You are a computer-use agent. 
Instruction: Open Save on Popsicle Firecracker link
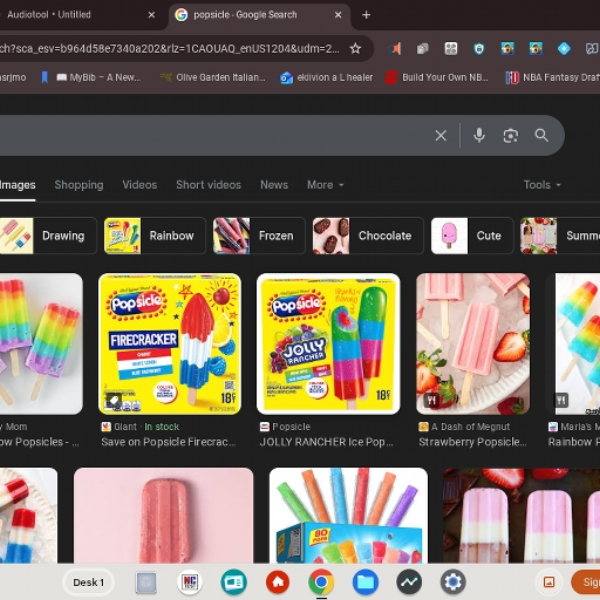point(168,442)
